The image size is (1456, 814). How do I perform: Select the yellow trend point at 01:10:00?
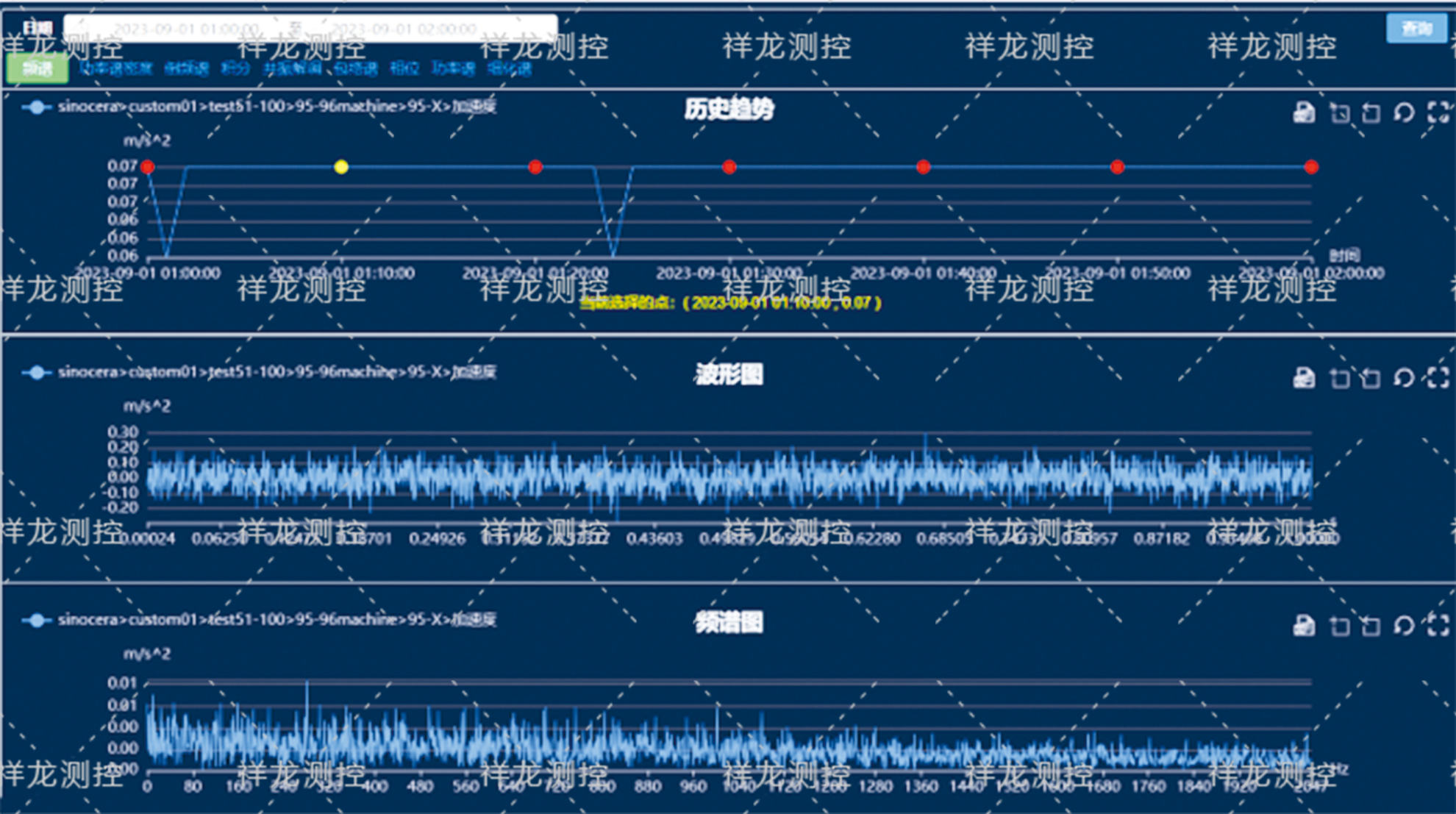click(x=341, y=167)
